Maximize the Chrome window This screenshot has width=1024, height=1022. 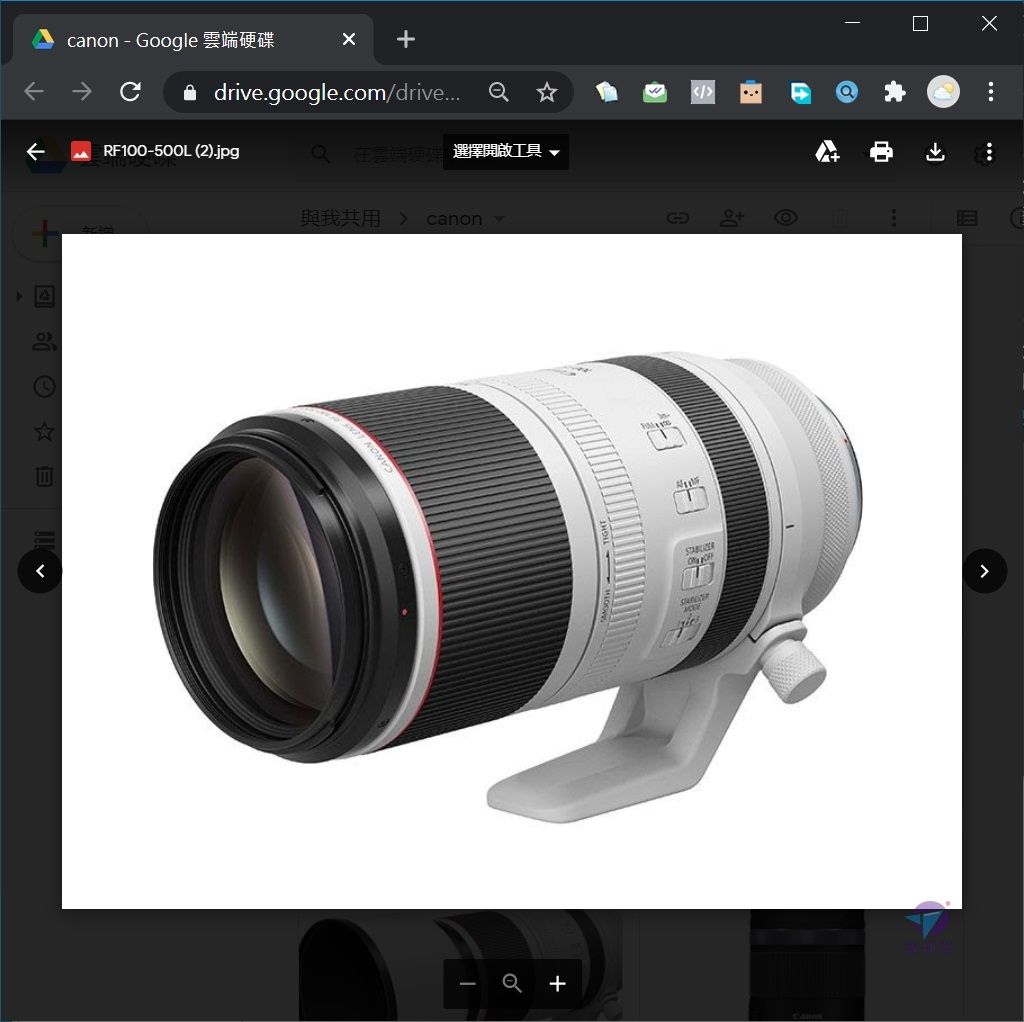coord(920,24)
